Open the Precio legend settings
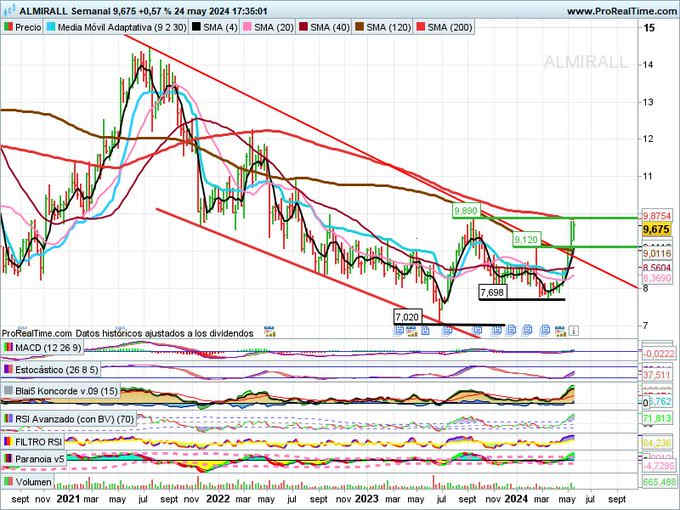This screenshot has width=680, height=510. coord(23,27)
